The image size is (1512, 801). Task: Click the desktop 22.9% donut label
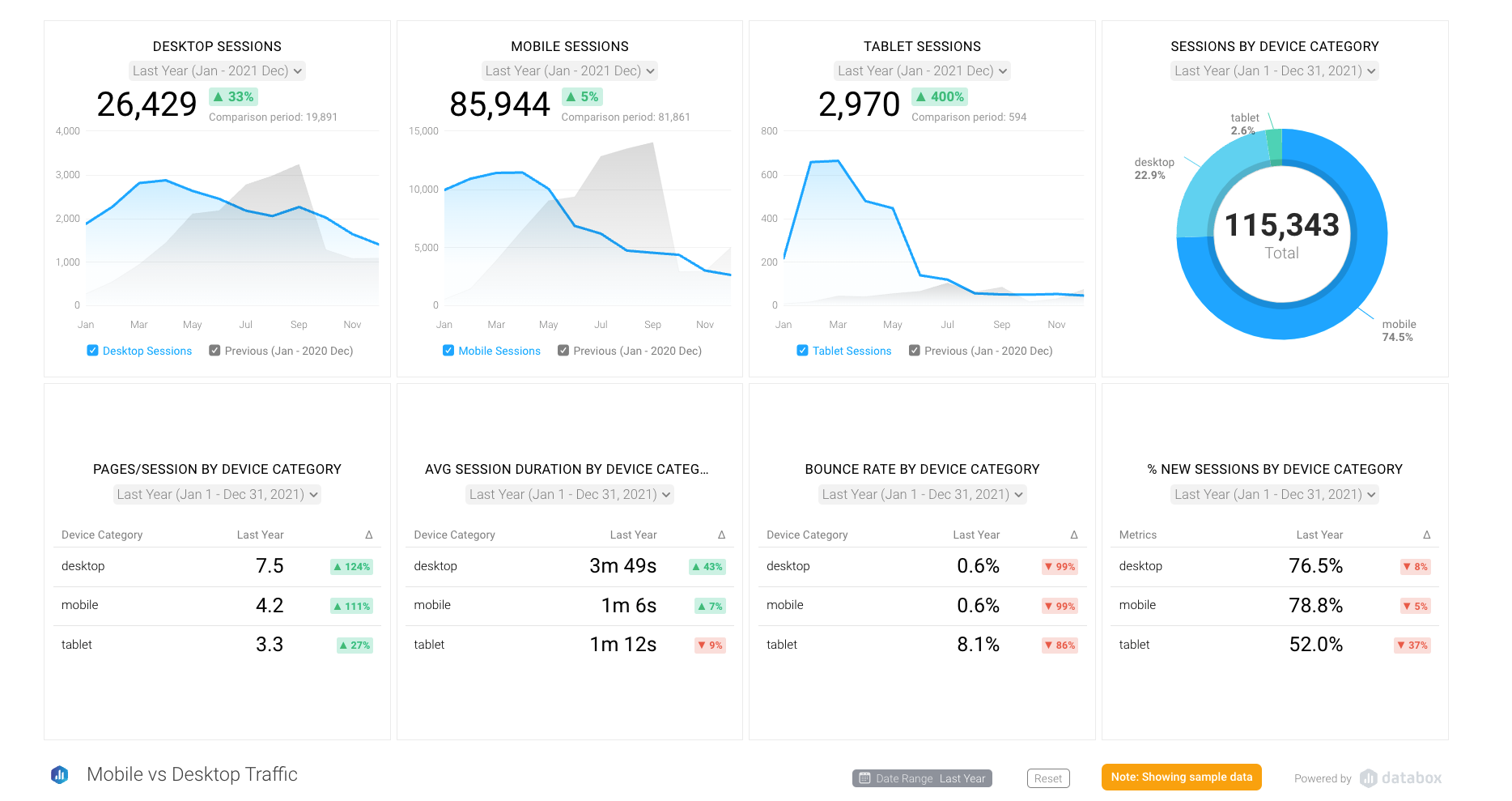[1154, 168]
